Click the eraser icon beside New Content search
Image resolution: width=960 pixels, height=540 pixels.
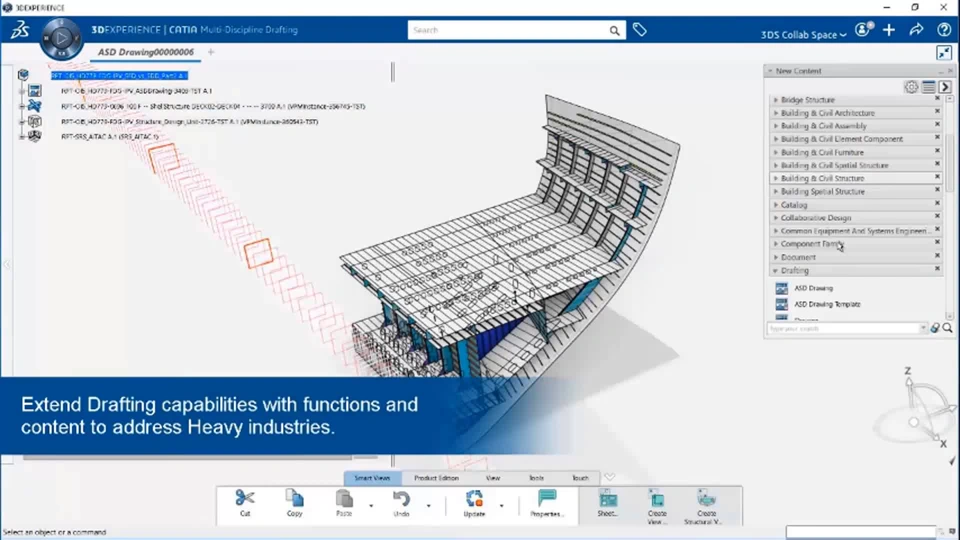point(935,328)
